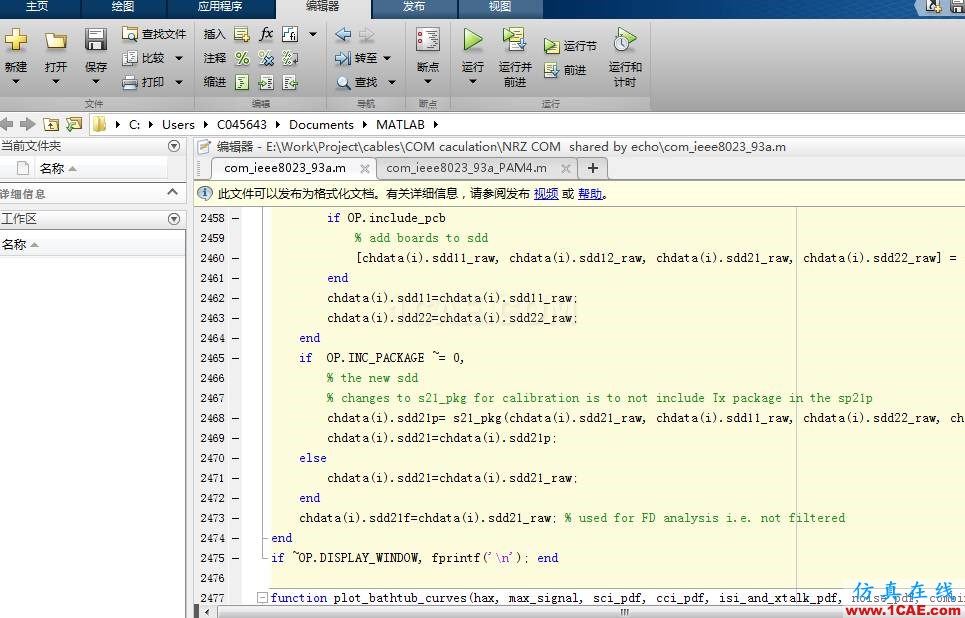965x618 pixels.
Task: Expand the Find (查找) dropdown arrow
Action: 391,82
